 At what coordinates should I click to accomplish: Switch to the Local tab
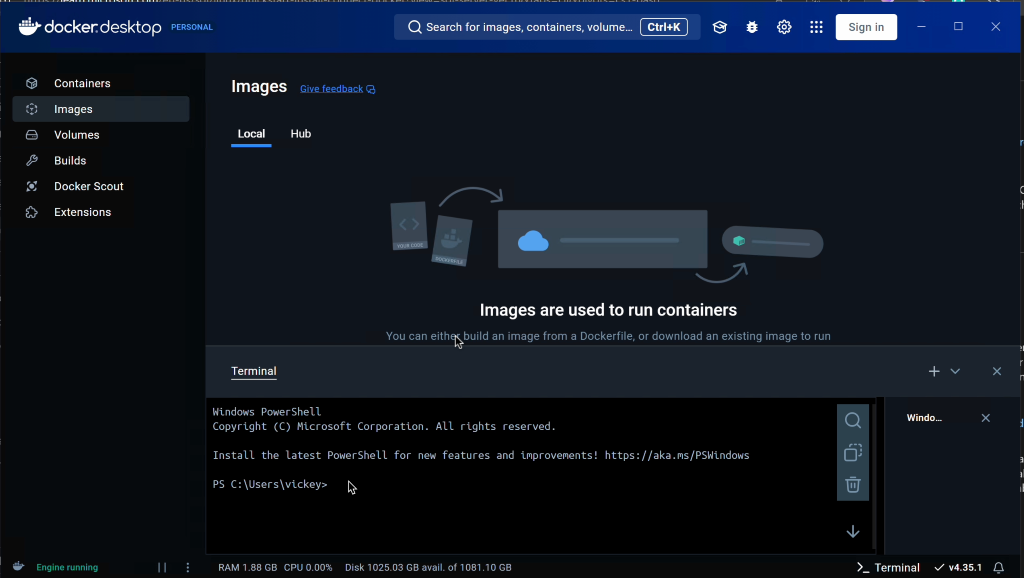pos(251,134)
